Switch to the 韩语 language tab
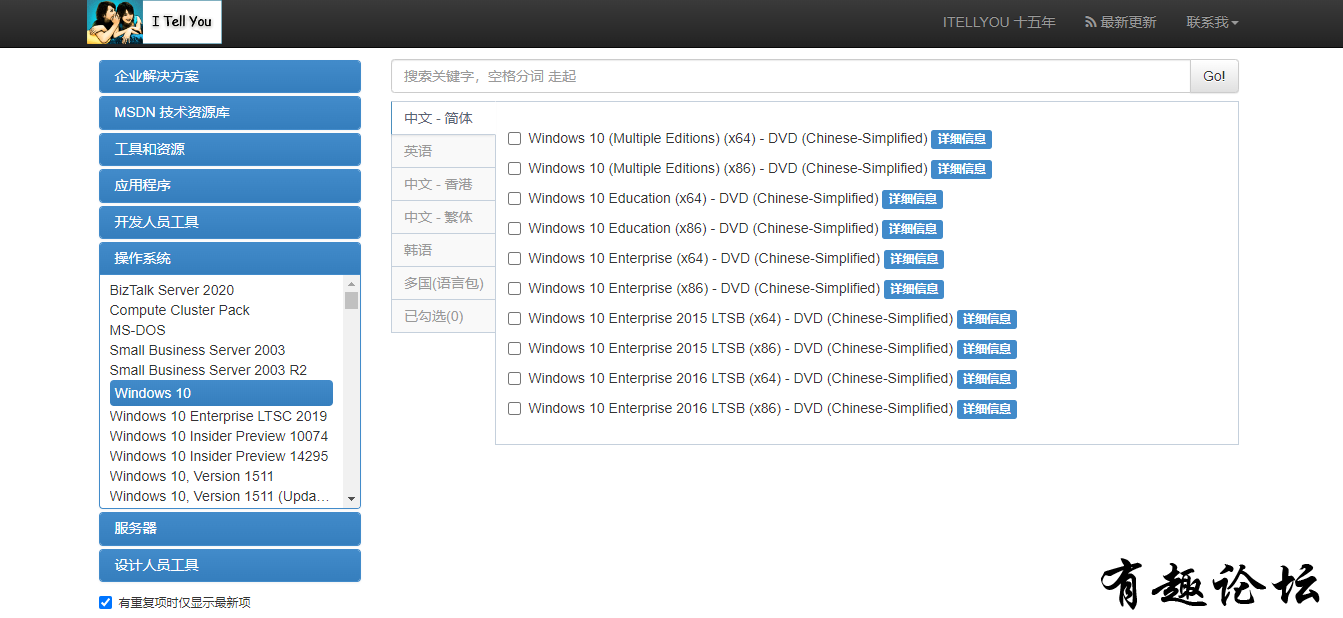The width and height of the screenshot is (1343, 618). click(443, 250)
